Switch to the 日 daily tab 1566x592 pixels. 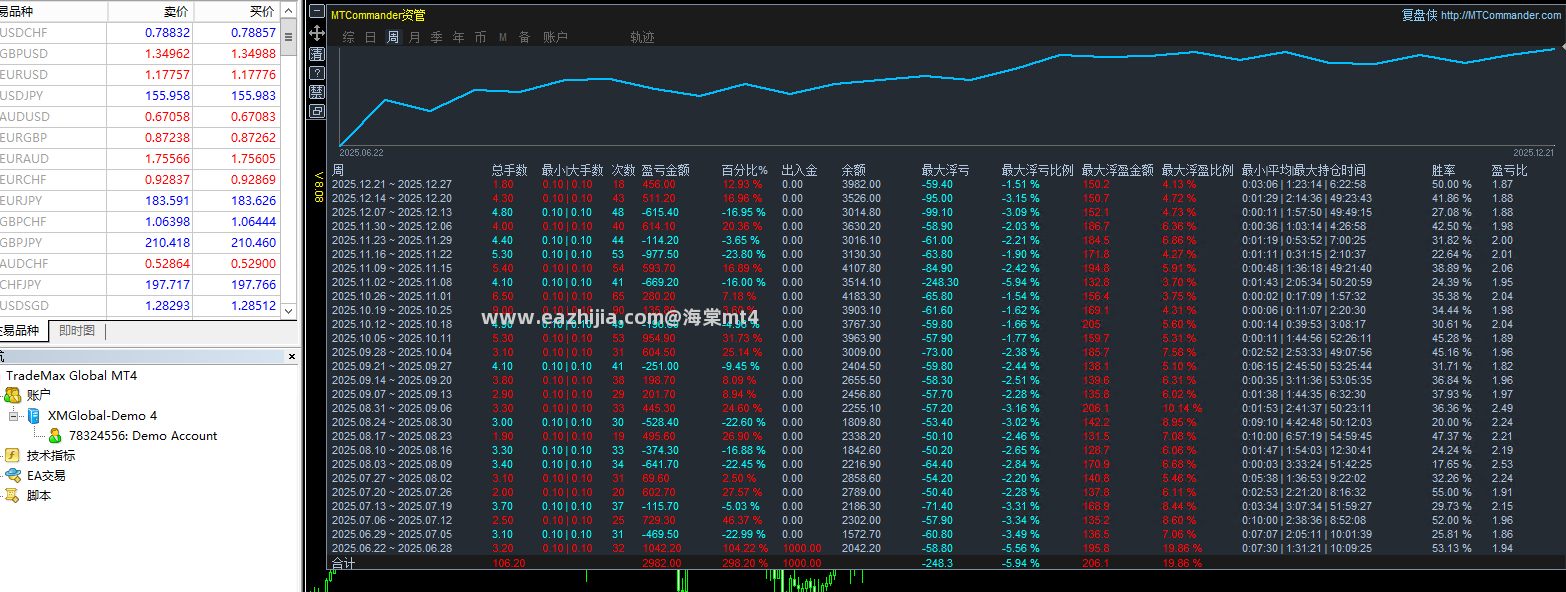370,37
